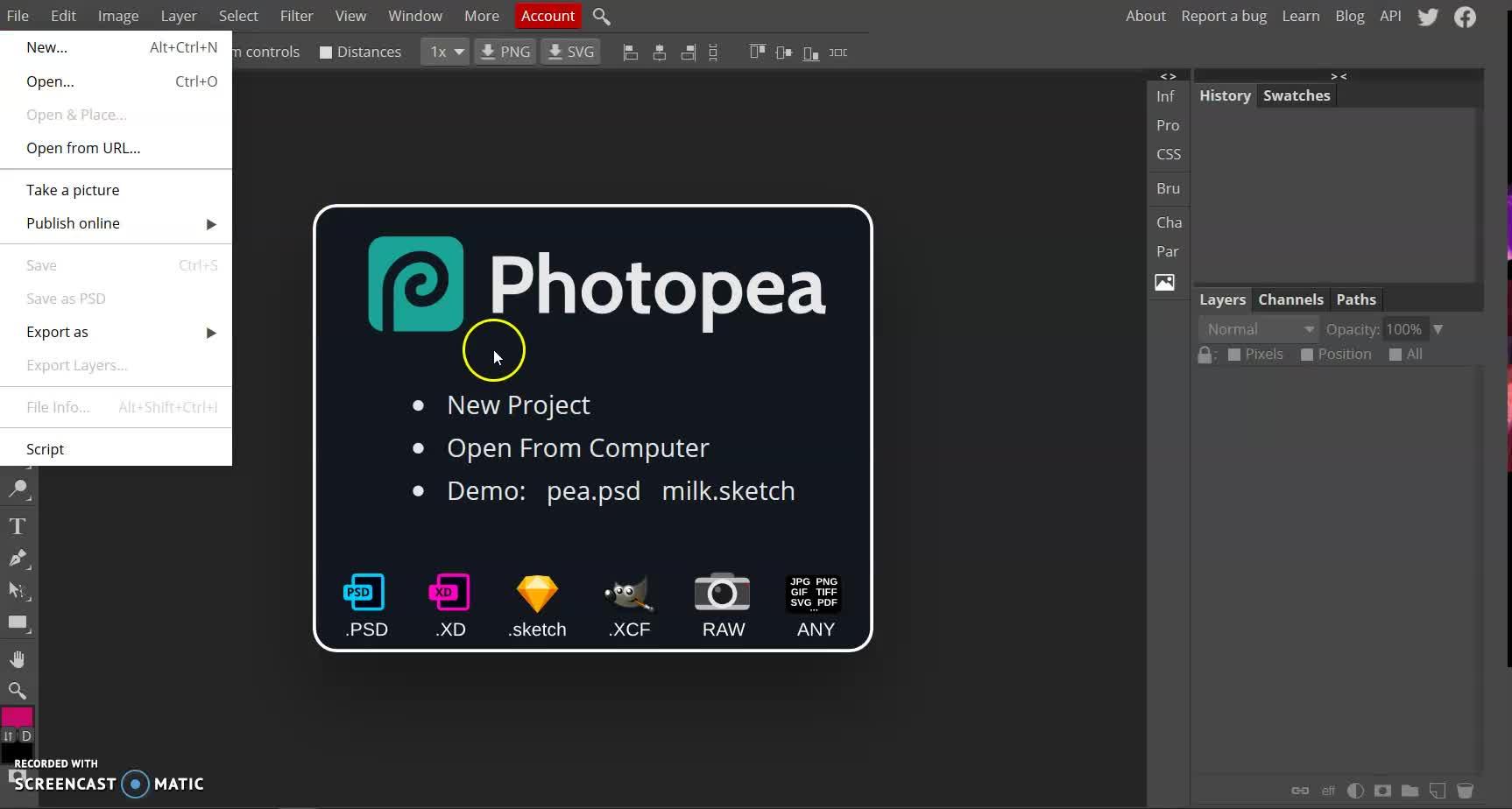Select the Pen tool
This screenshot has width=1512, height=809.
click(18, 559)
